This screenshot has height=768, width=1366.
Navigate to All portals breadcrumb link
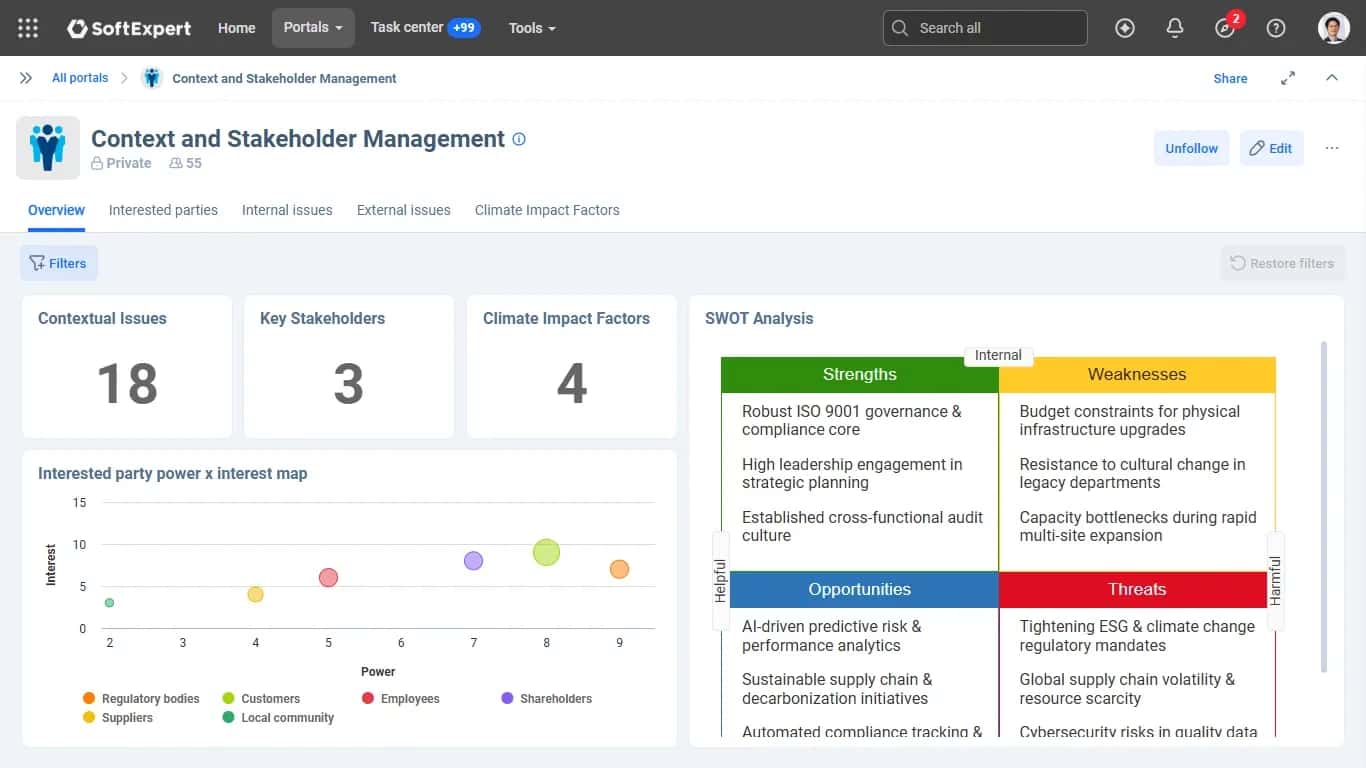pos(80,78)
